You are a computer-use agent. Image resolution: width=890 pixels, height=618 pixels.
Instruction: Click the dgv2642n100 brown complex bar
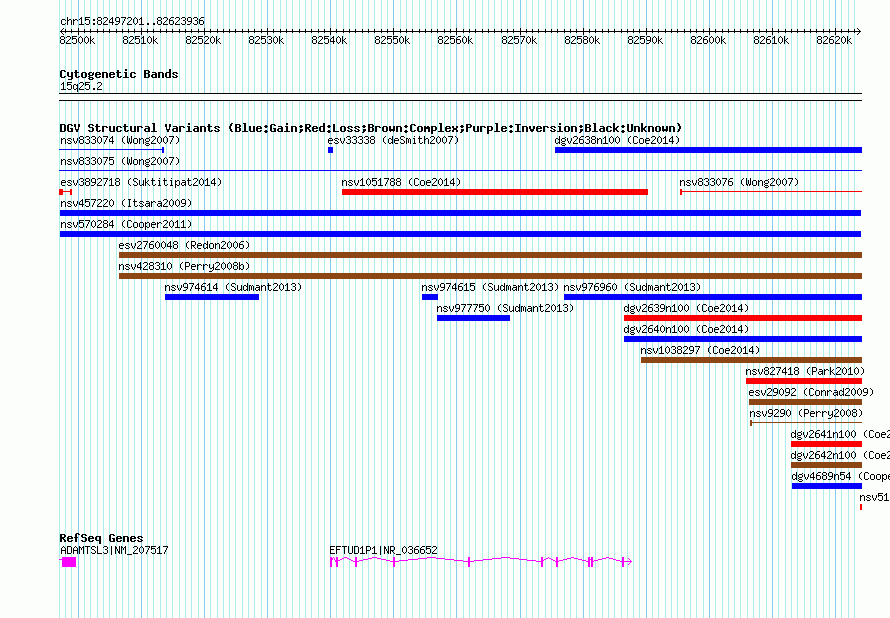826,465
